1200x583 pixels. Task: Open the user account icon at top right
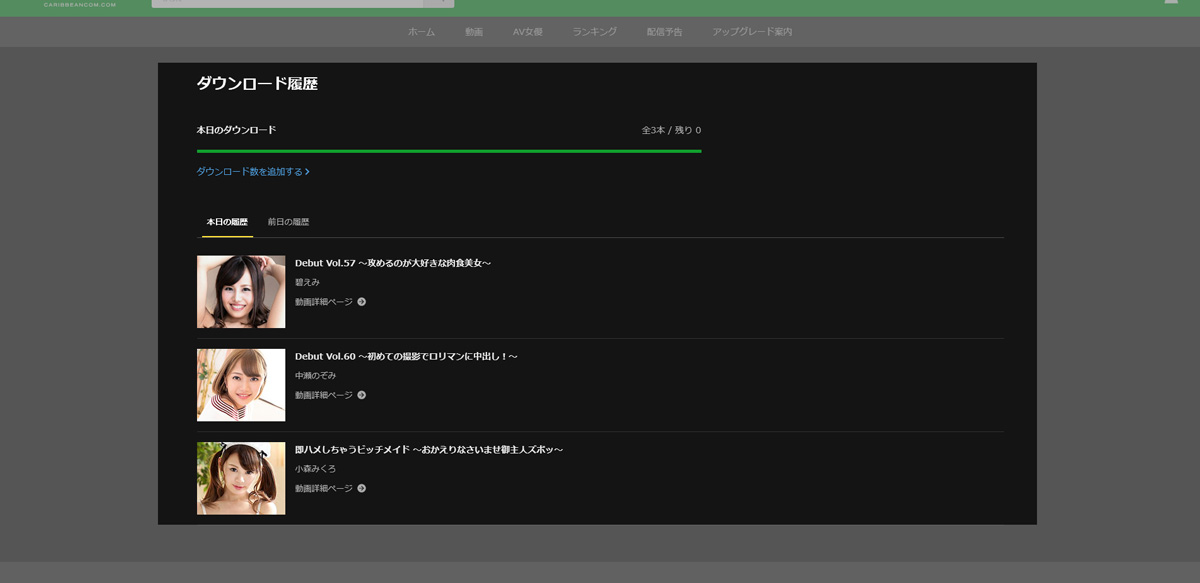click(1171, 2)
